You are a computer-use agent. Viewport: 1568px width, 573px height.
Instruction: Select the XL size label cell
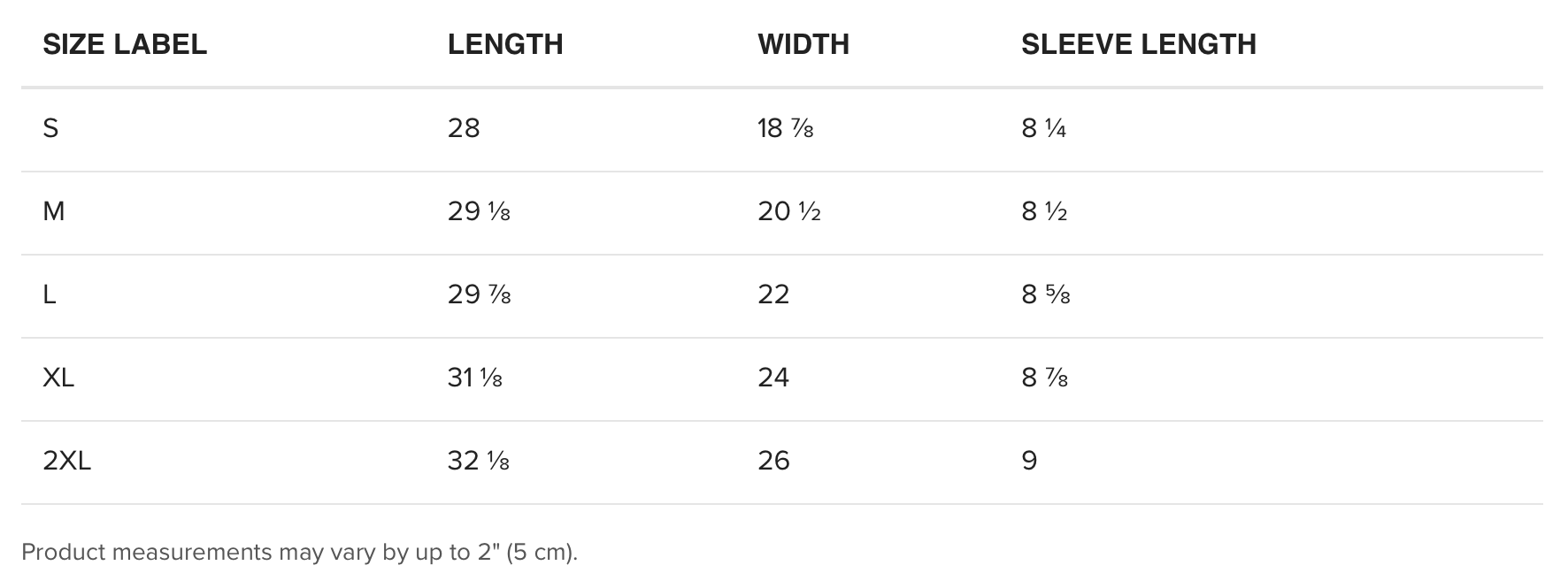coord(58,378)
